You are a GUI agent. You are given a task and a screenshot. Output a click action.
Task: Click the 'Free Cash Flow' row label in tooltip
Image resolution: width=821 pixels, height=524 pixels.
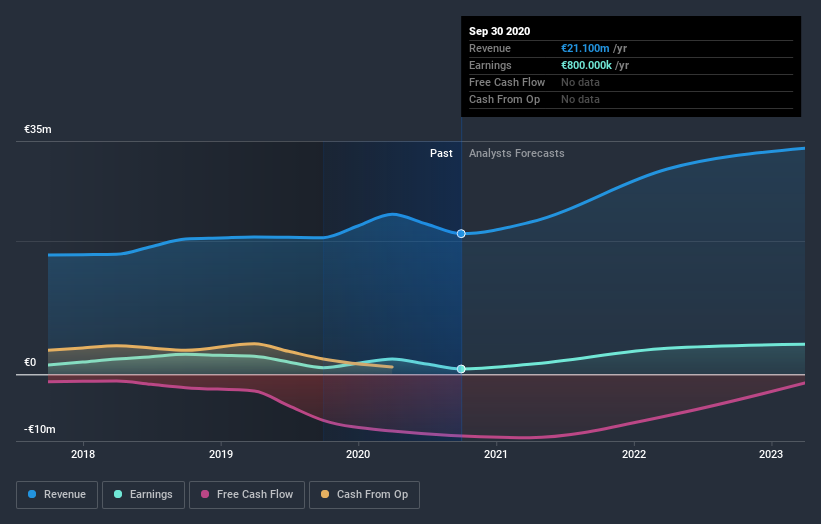point(507,82)
